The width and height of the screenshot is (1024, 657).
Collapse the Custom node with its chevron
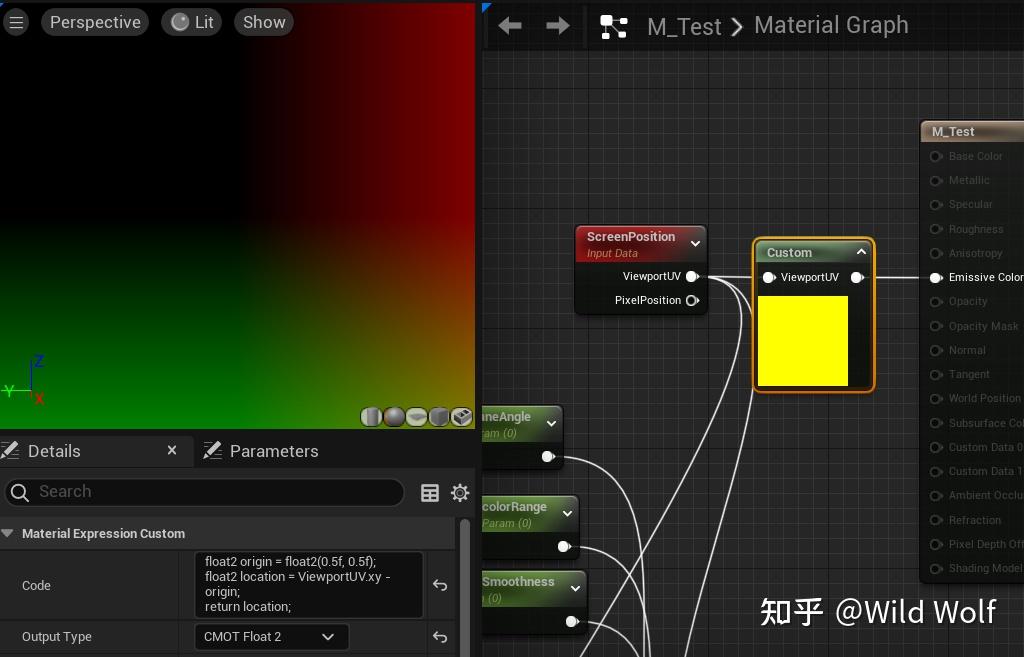(x=861, y=252)
